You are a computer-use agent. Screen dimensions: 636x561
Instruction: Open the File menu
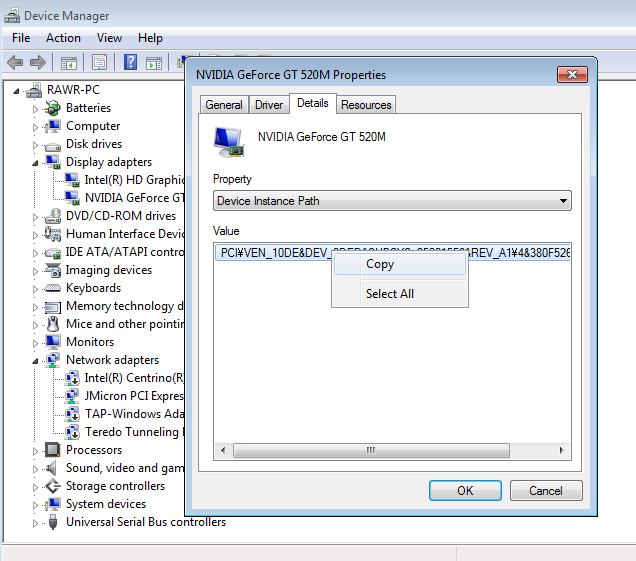pos(21,38)
